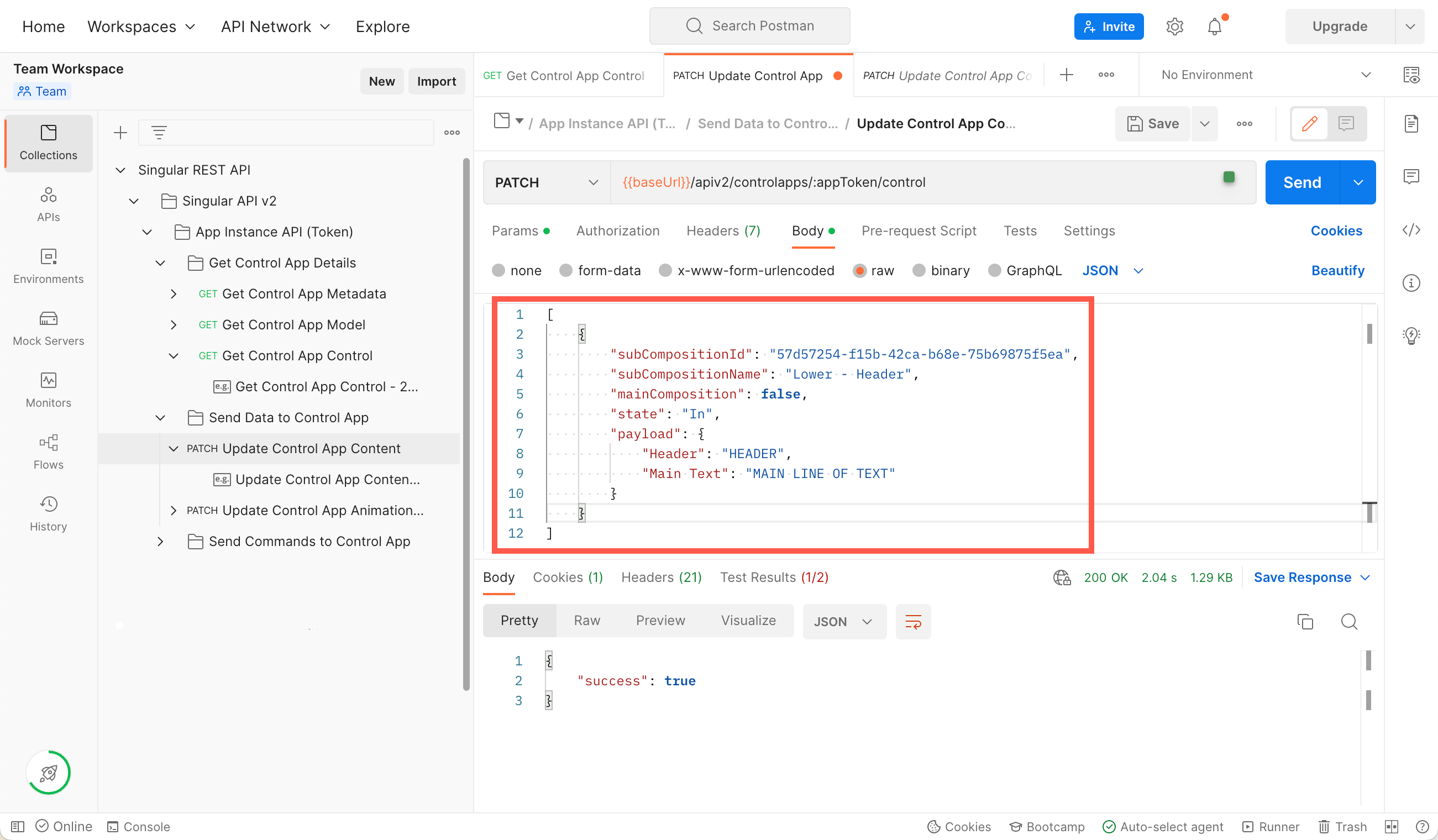Open the code snippet panel icon
Image resolution: width=1438 pixels, height=840 pixels.
tap(1411, 230)
